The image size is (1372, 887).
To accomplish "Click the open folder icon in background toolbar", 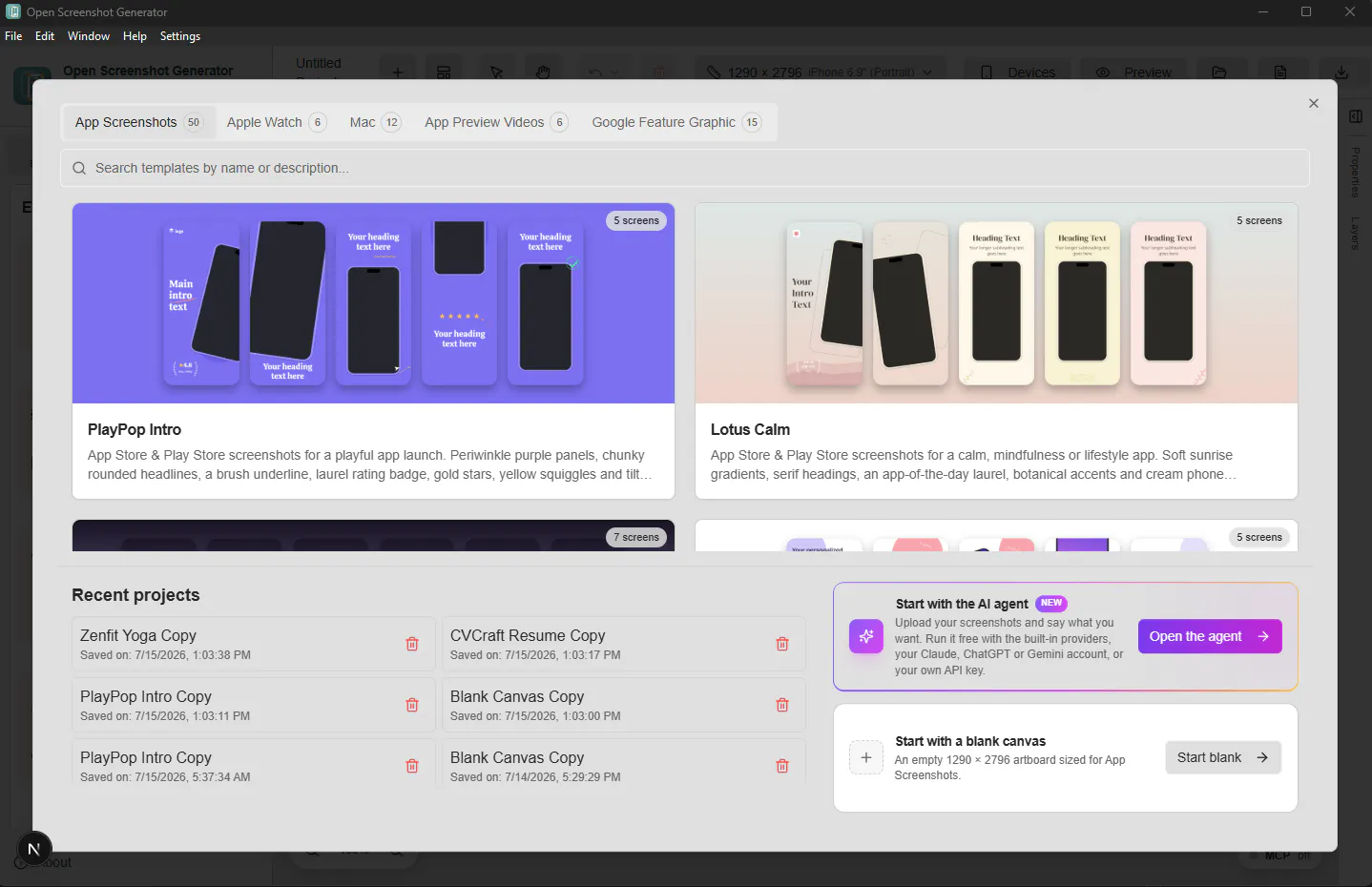I will (1219, 72).
